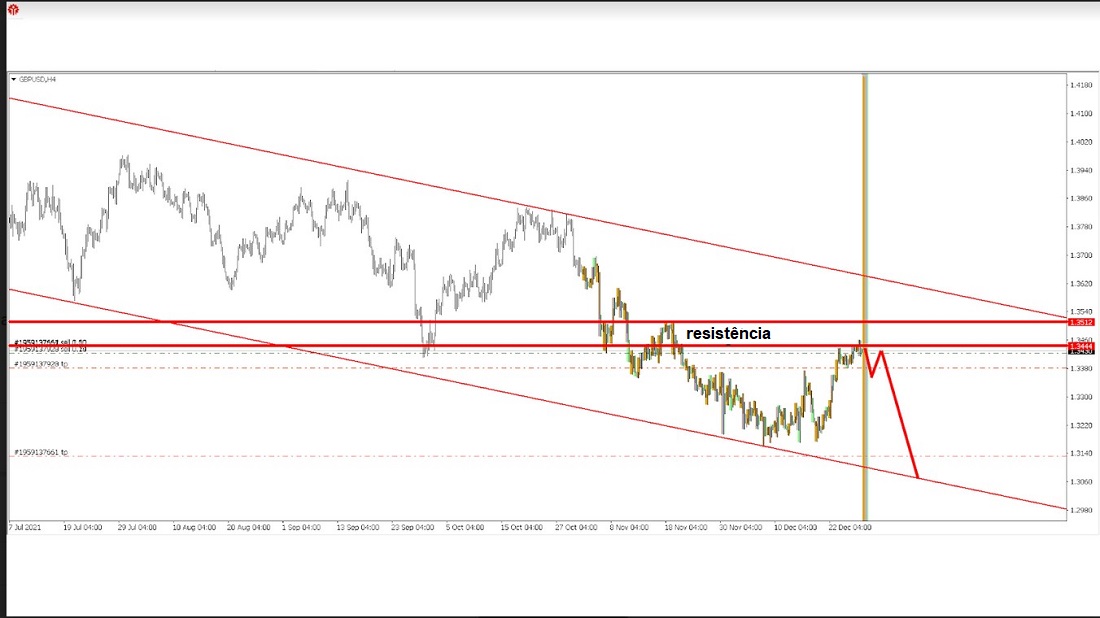Viewport: 1100px width, 618px height.
Task: Click the '1 Sep 04:00' time axis label
Action: click(x=301, y=527)
